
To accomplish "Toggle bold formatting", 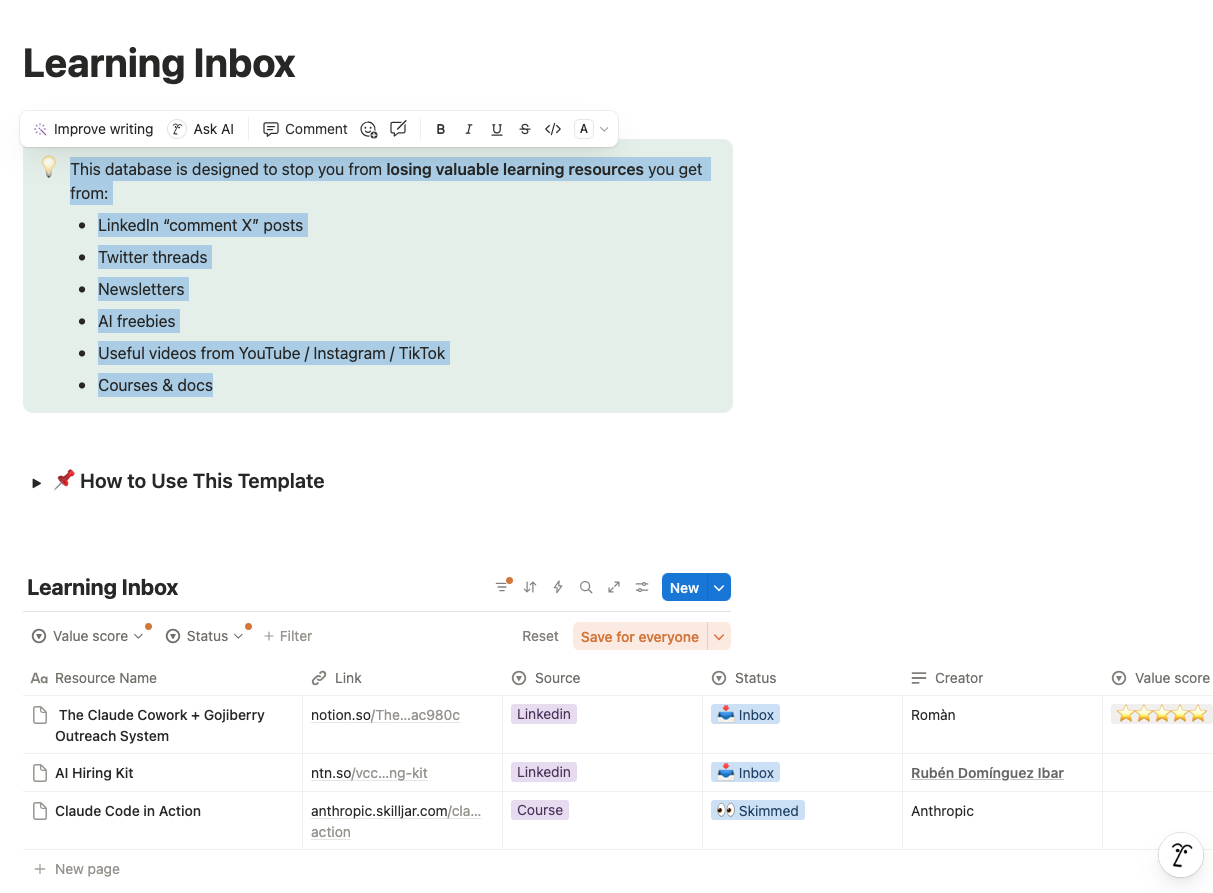I will 440,129.
